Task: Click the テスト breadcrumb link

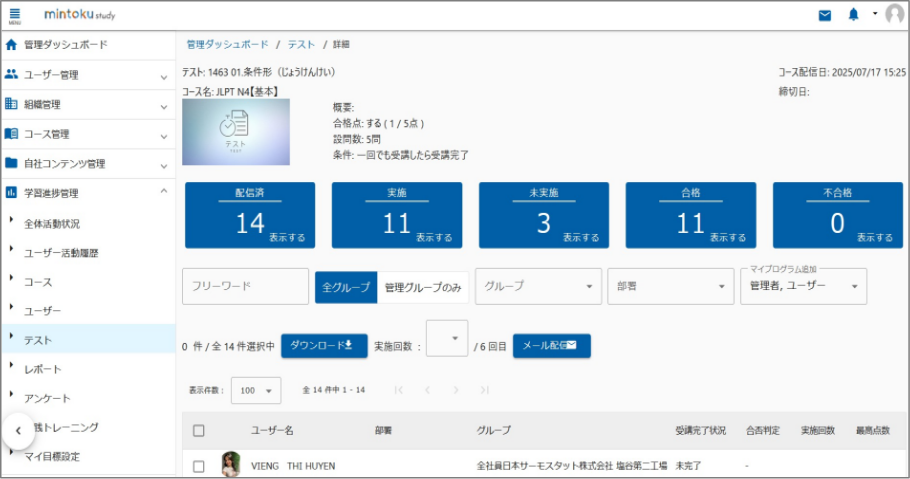Action: [x=301, y=44]
